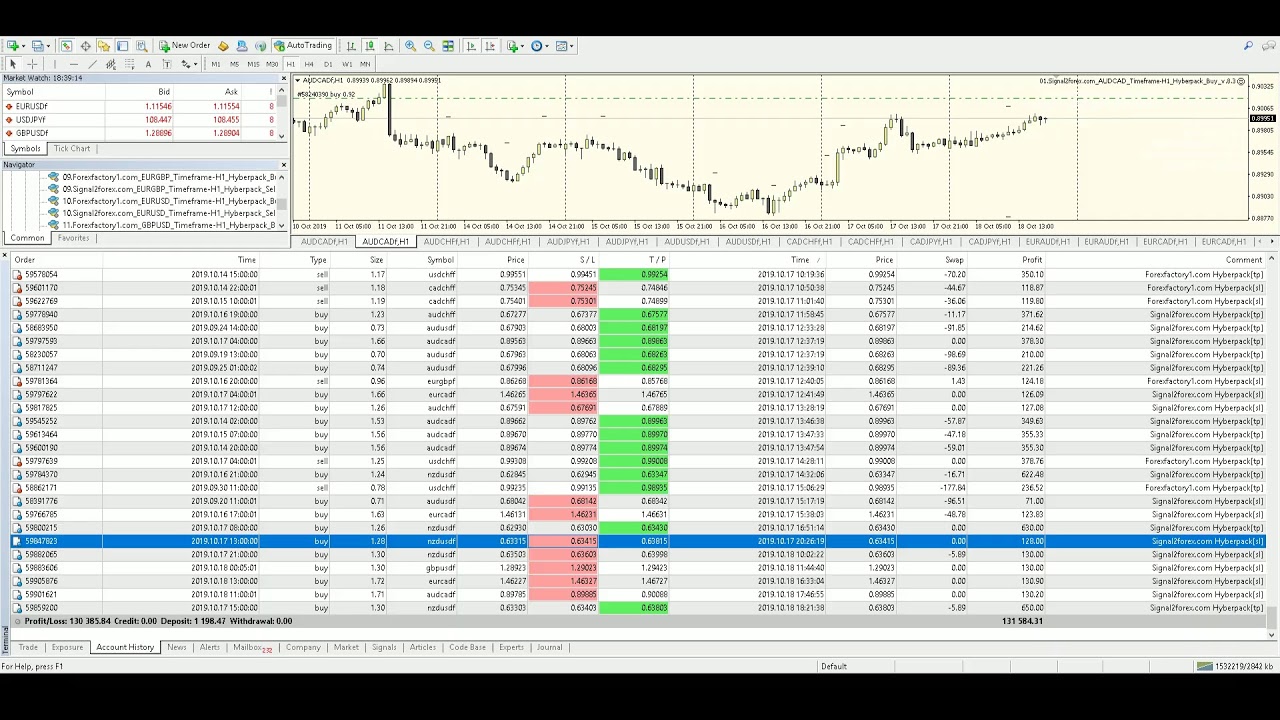Set timeframe to H4
The width and height of the screenshot is (1280, 720).
coord(309,64)
